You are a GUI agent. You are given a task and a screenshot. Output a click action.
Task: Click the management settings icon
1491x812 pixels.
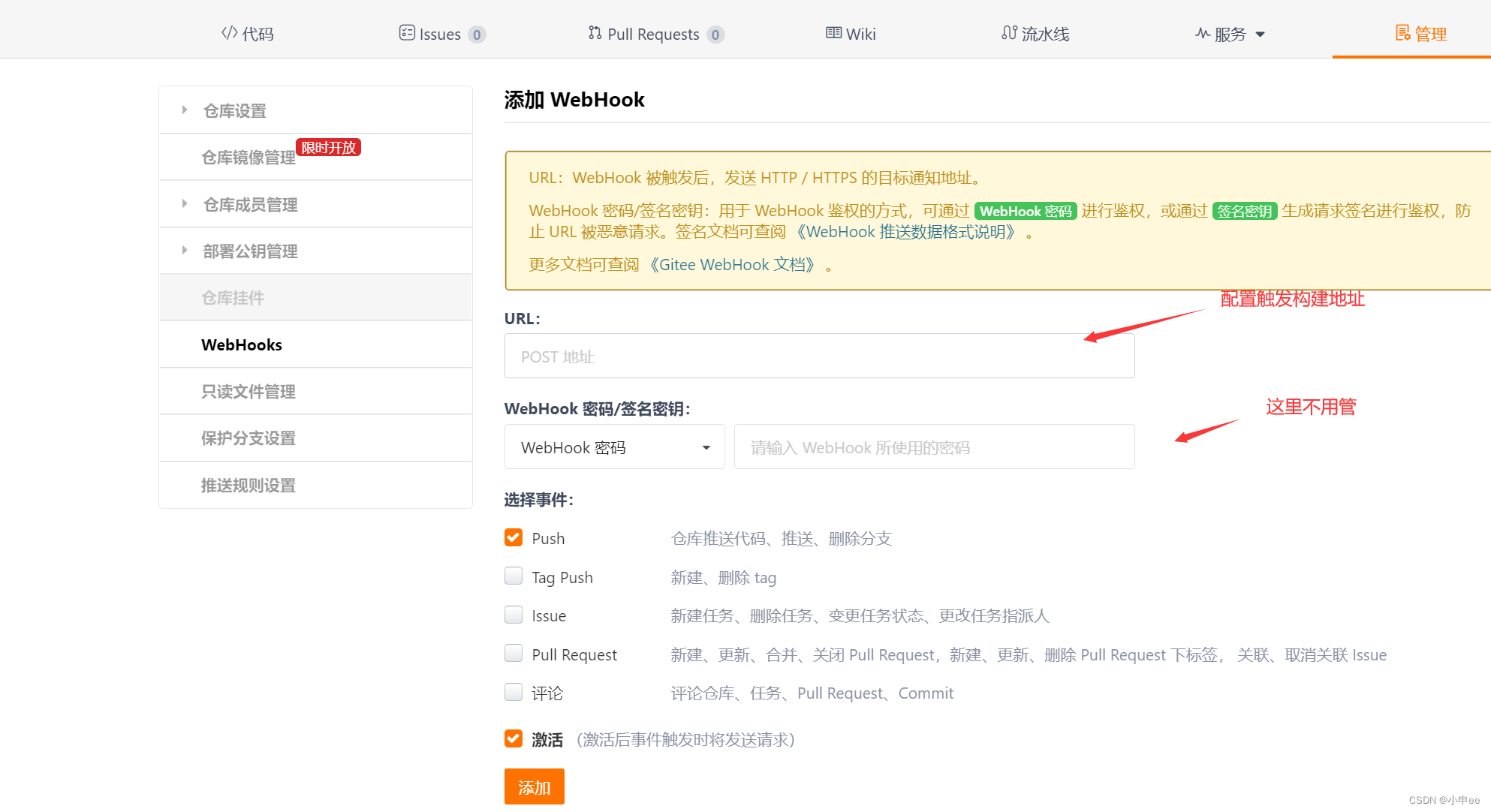(1402, 33)
